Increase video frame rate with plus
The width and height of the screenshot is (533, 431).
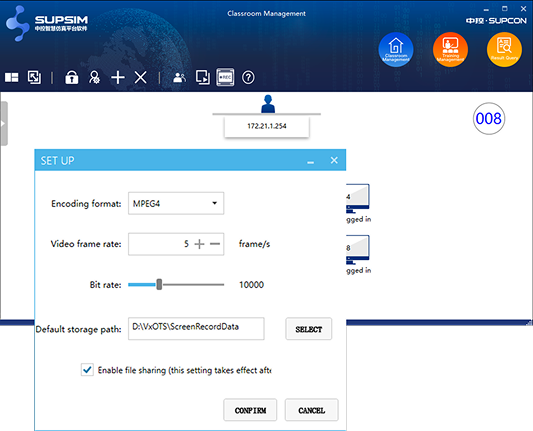click(x=200, y=244)
